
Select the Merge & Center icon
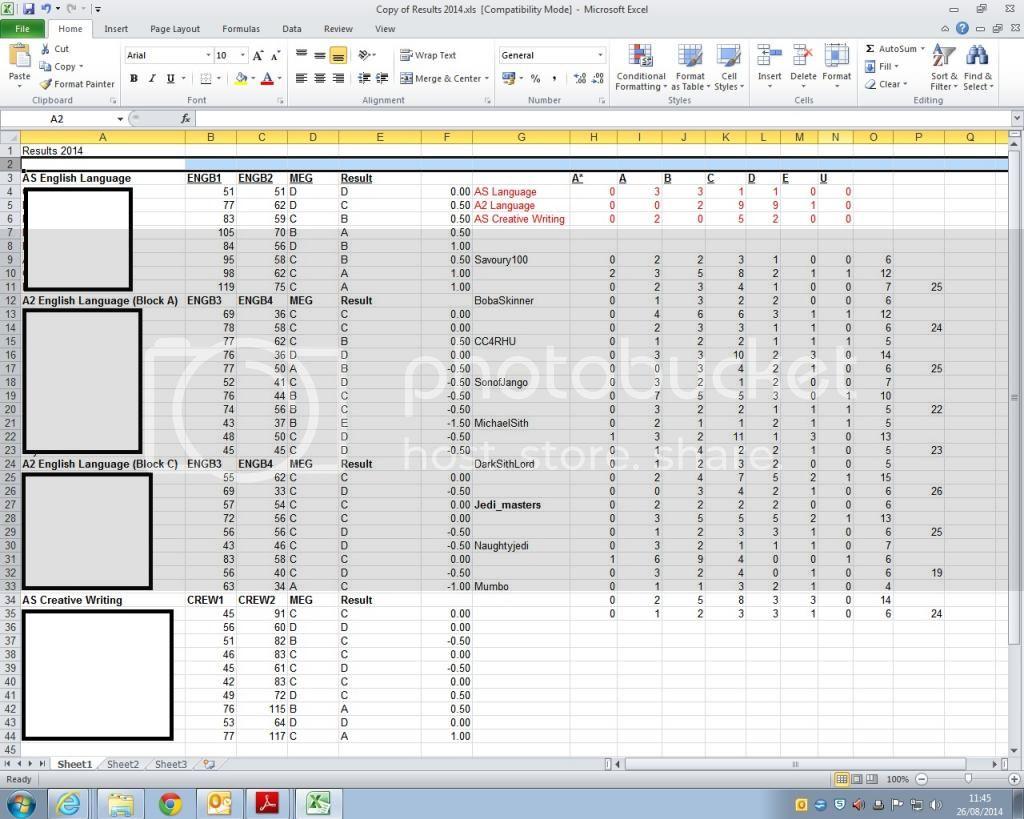(x=440, y=78)
